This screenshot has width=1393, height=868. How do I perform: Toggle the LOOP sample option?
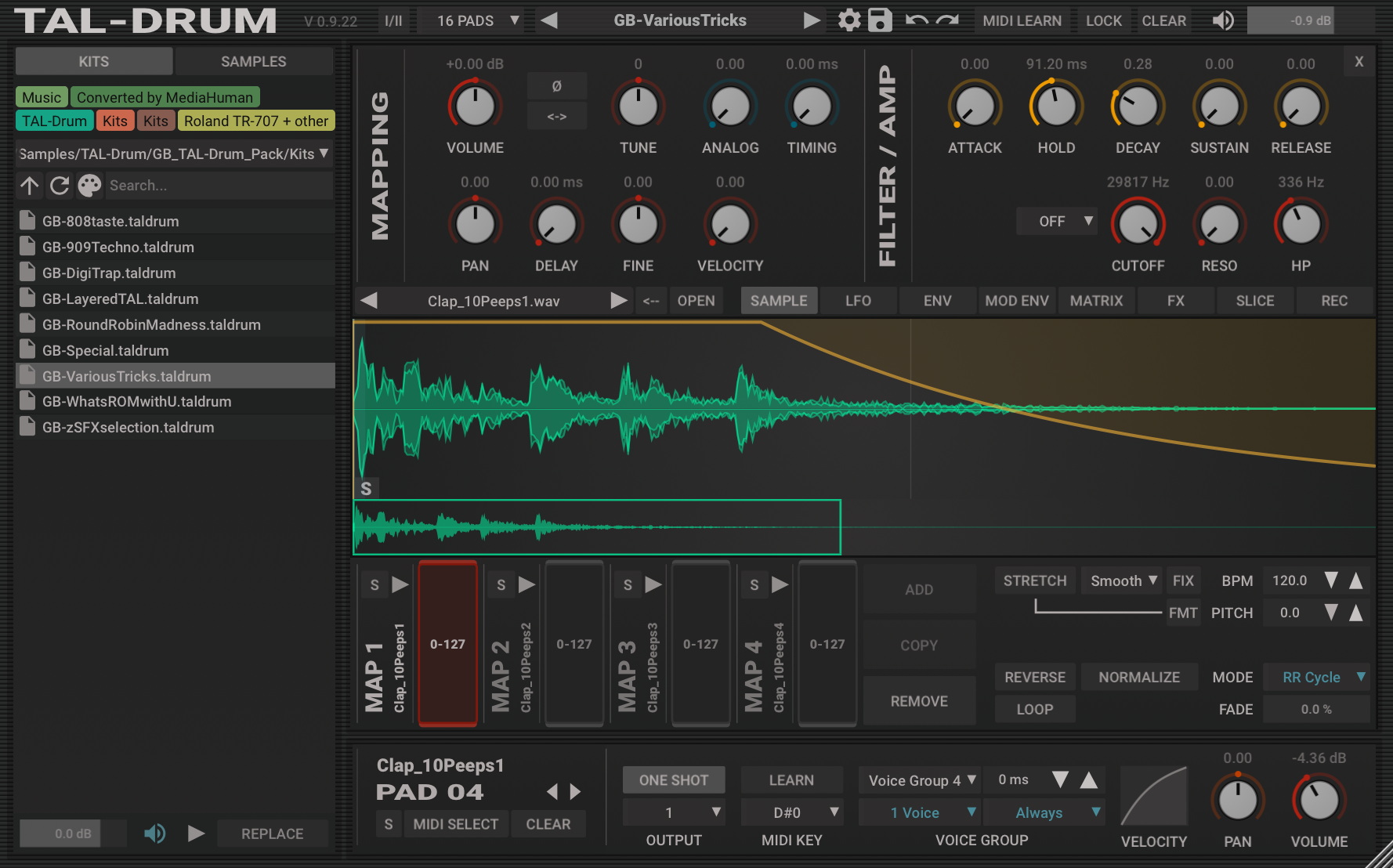pos(1034,709)
